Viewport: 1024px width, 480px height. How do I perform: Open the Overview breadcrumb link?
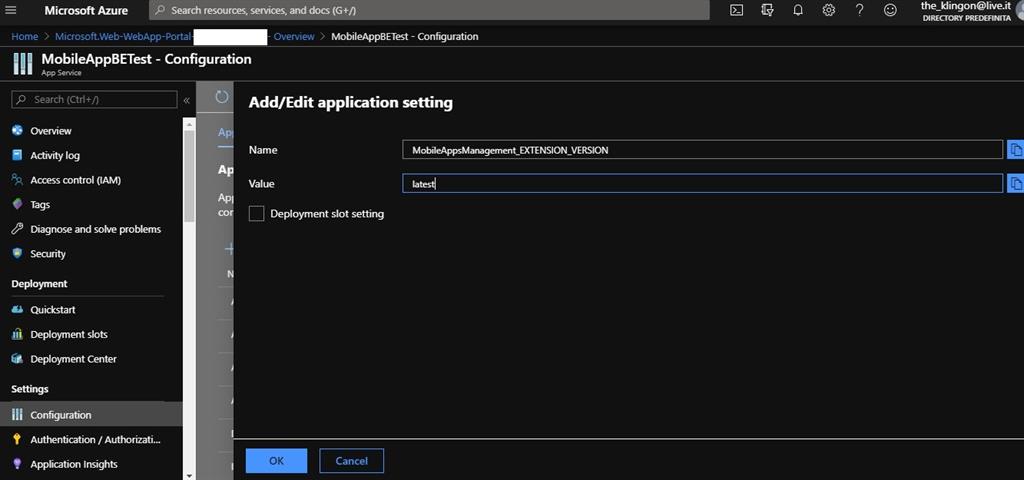click(x=294, y=37)
